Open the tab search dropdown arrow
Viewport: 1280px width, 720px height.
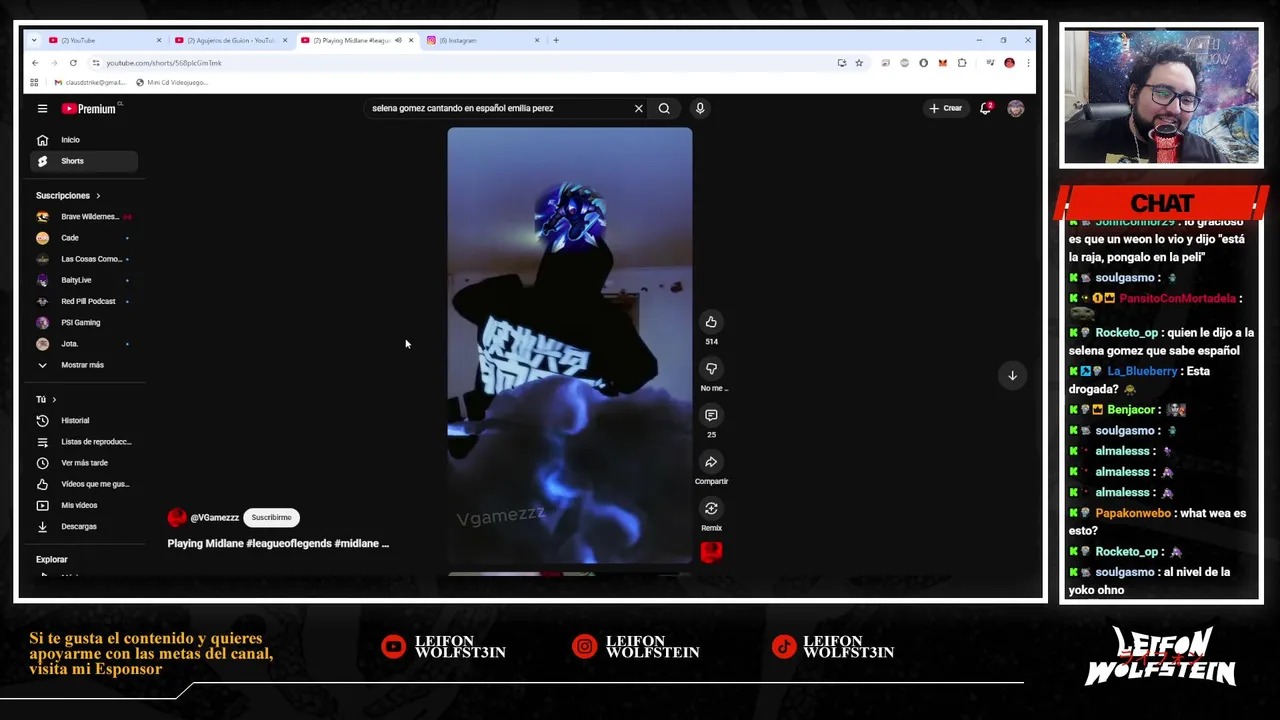pyautogui.click(x=34, y=40)
